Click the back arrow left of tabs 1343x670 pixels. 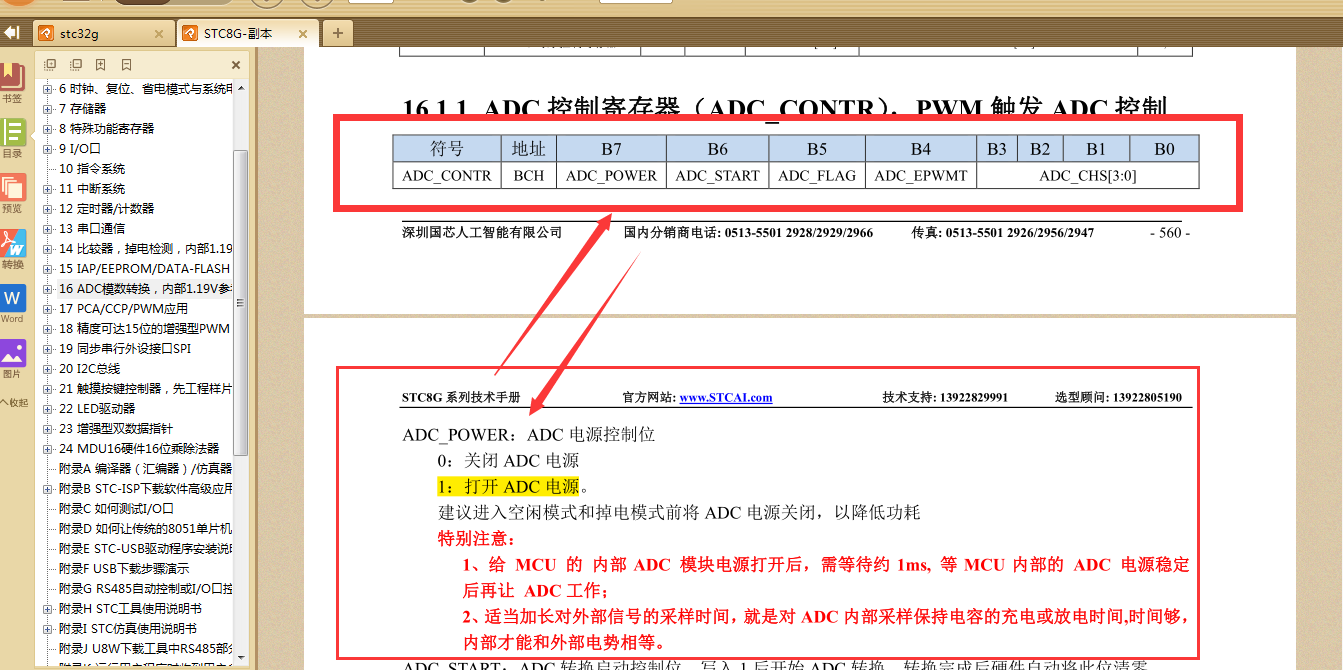tap(12, 33)
